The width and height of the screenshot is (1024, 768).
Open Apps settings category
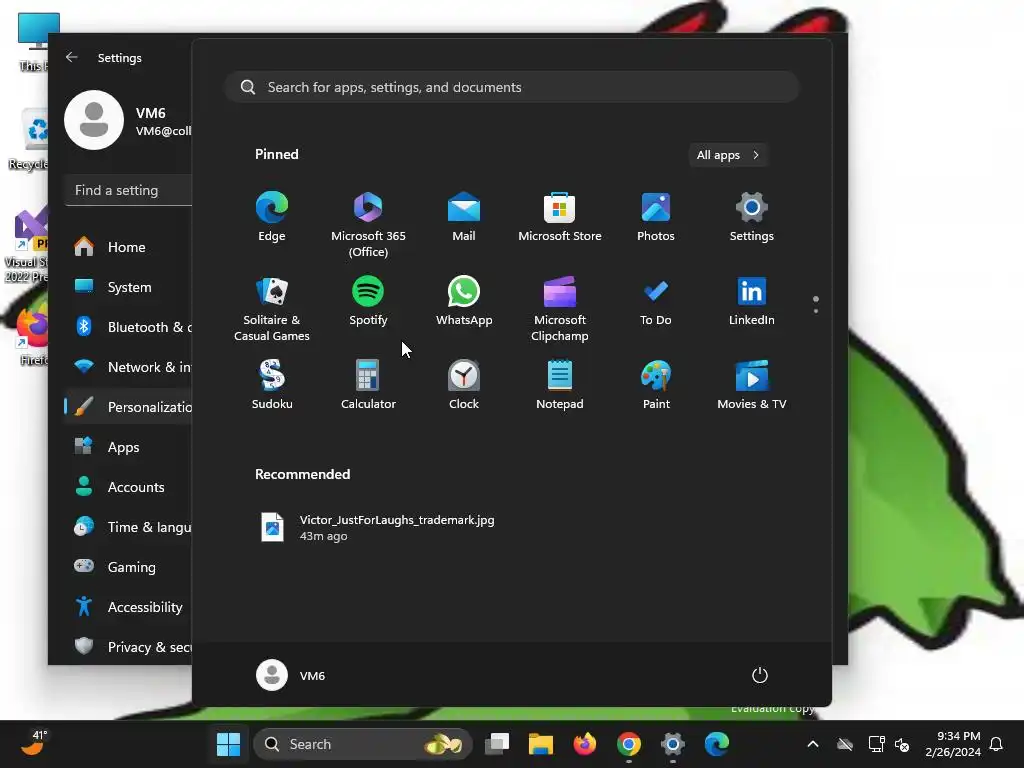pos(128,447)
